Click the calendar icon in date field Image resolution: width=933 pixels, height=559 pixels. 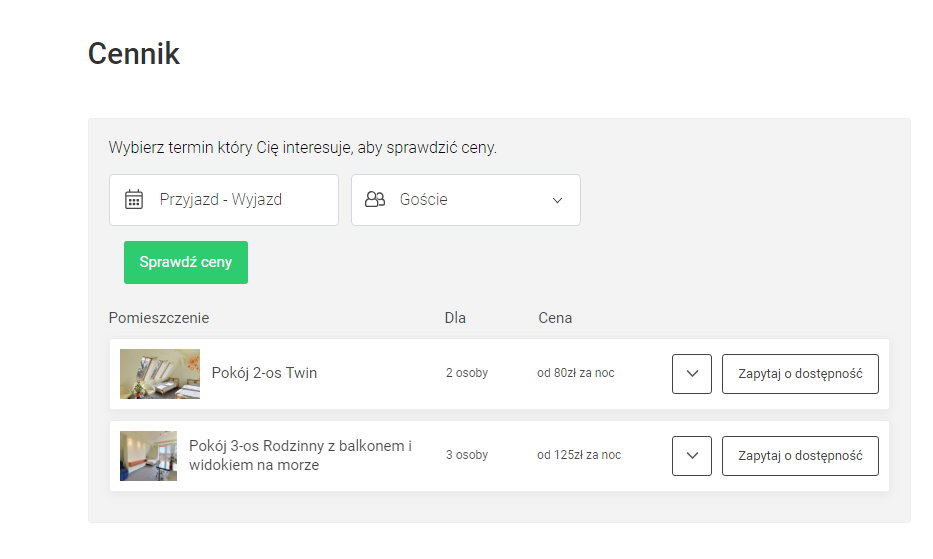pyautogui.click(x=134, y=199)
